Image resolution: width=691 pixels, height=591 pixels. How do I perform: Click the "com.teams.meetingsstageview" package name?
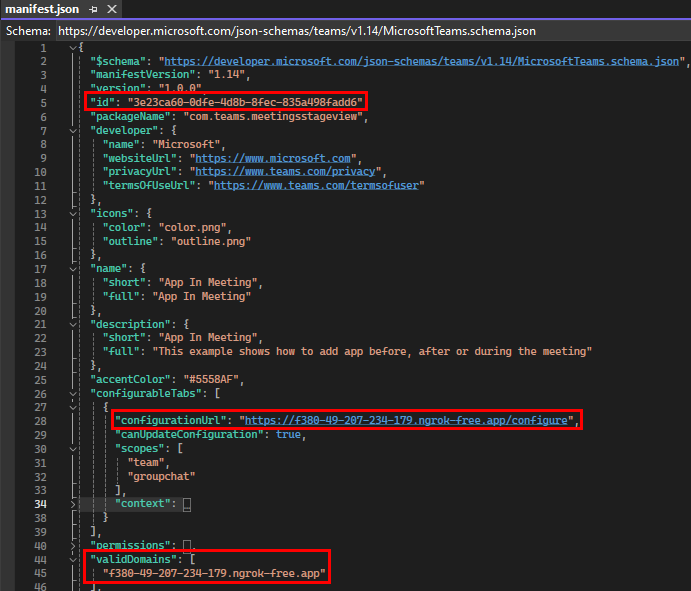[x=273, y=116]
